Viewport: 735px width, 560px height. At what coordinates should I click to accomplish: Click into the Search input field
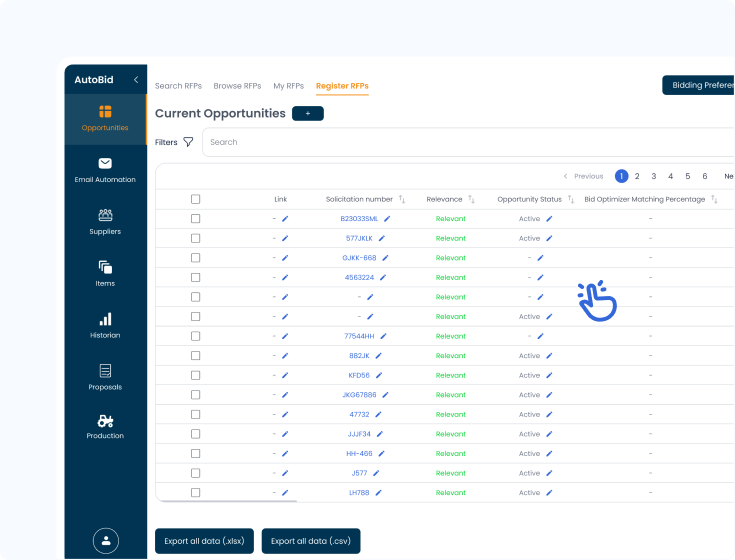(460, 142)
